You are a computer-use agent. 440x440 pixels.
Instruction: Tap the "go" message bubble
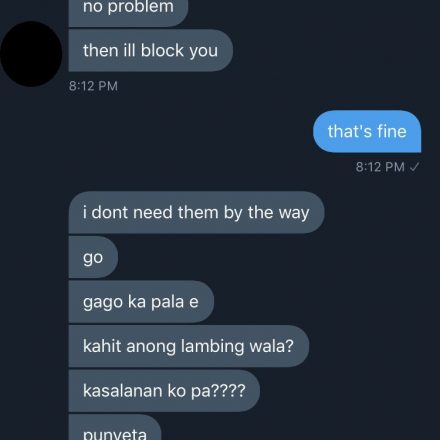tap(93, 257)
